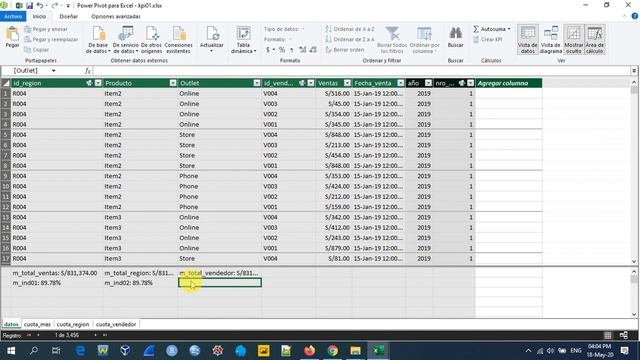Viewport: 640px width, 360px height.
Task: Open año column filter dropdown
Action: [x=428, y=83]
